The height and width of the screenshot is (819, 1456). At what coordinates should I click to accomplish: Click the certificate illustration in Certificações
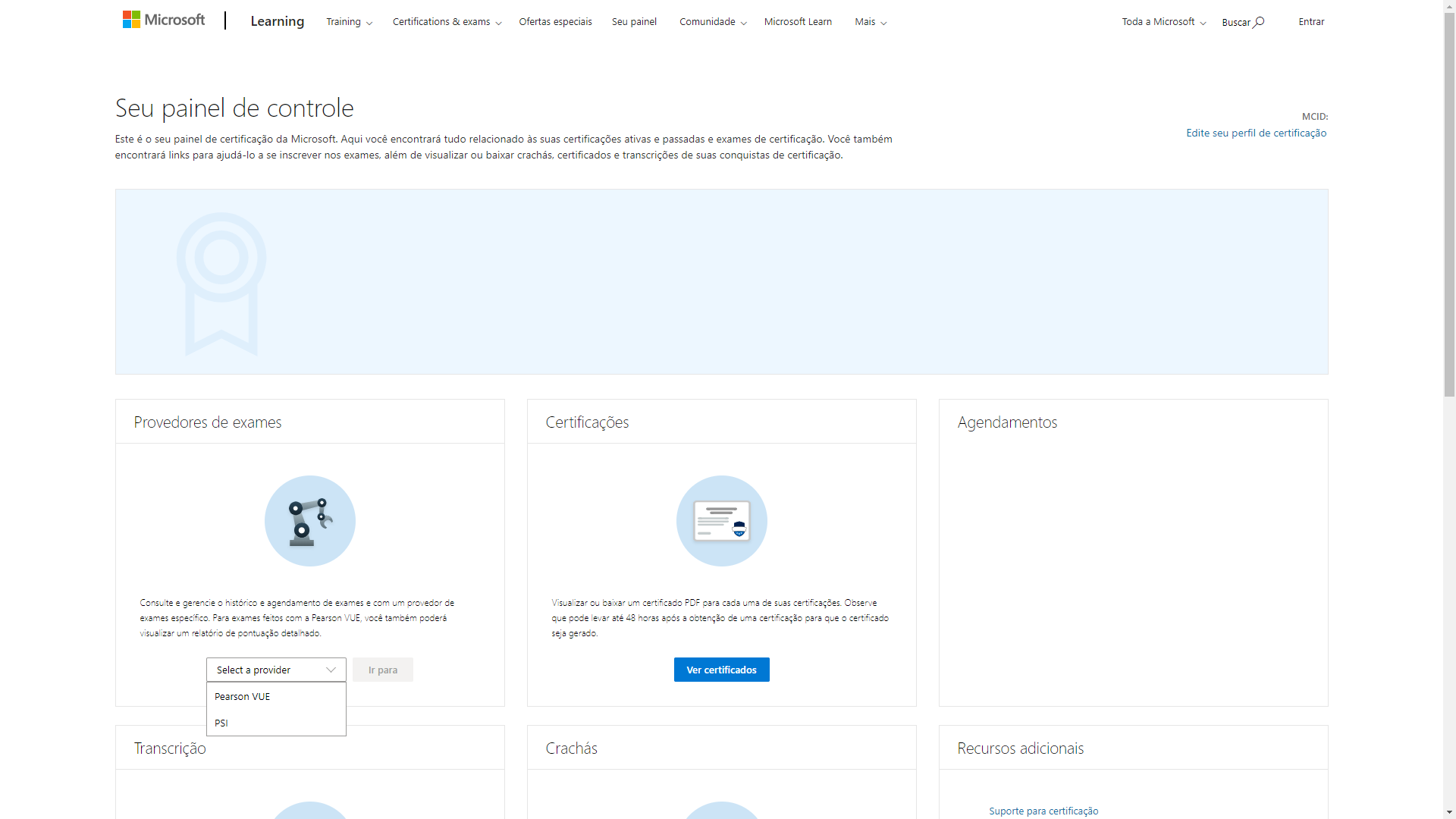[722, 521]
